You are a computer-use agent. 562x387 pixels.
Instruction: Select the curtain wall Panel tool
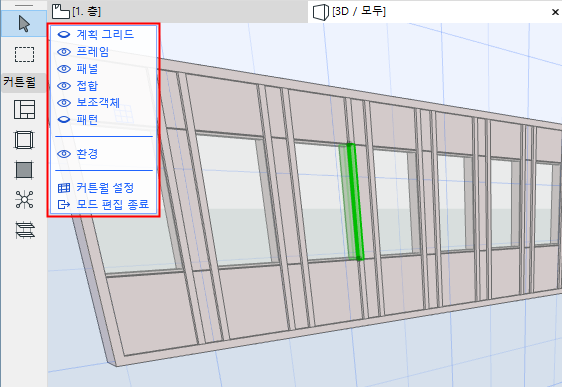pos(24,169)
